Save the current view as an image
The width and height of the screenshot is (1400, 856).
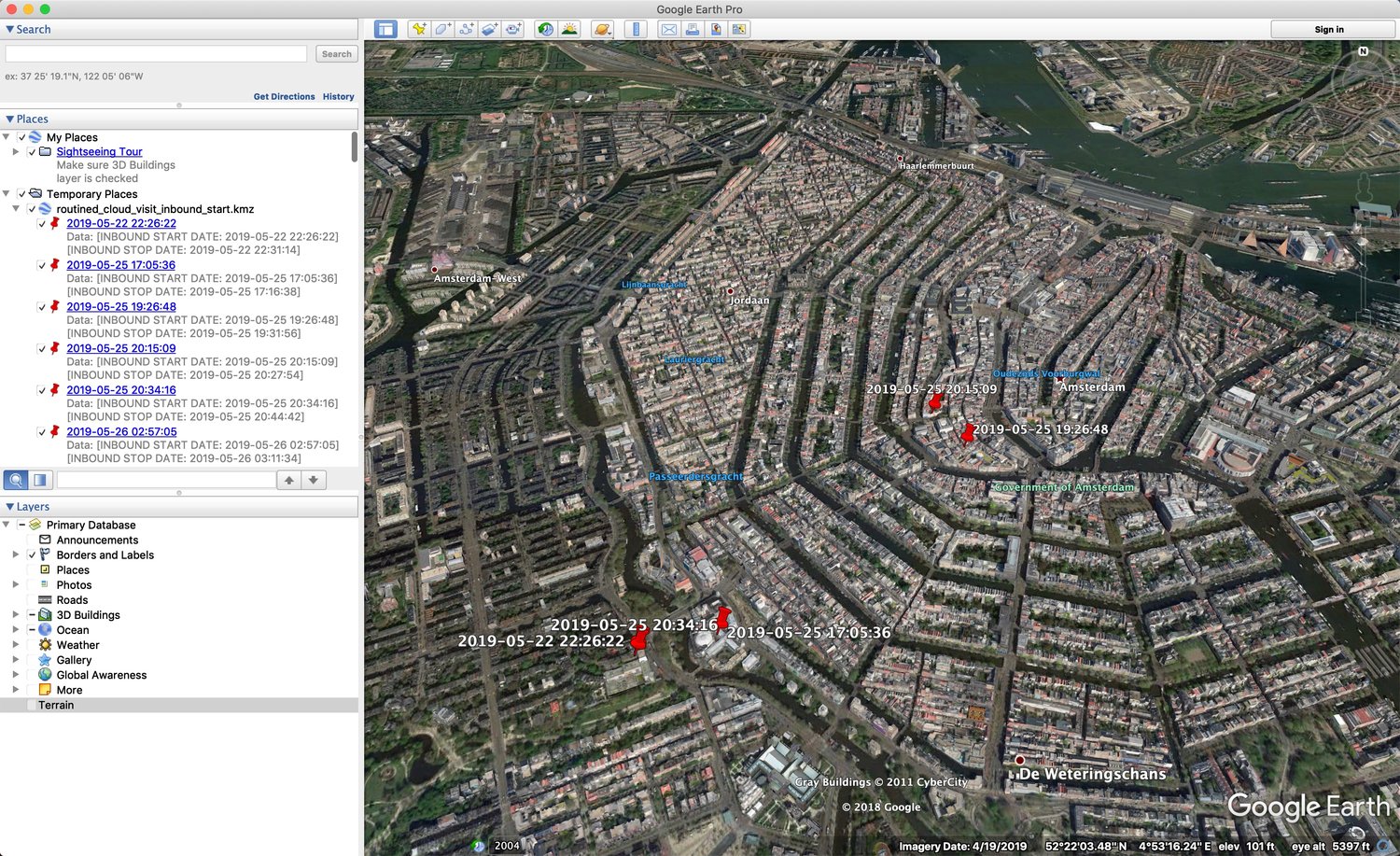[x=716, y=29]
